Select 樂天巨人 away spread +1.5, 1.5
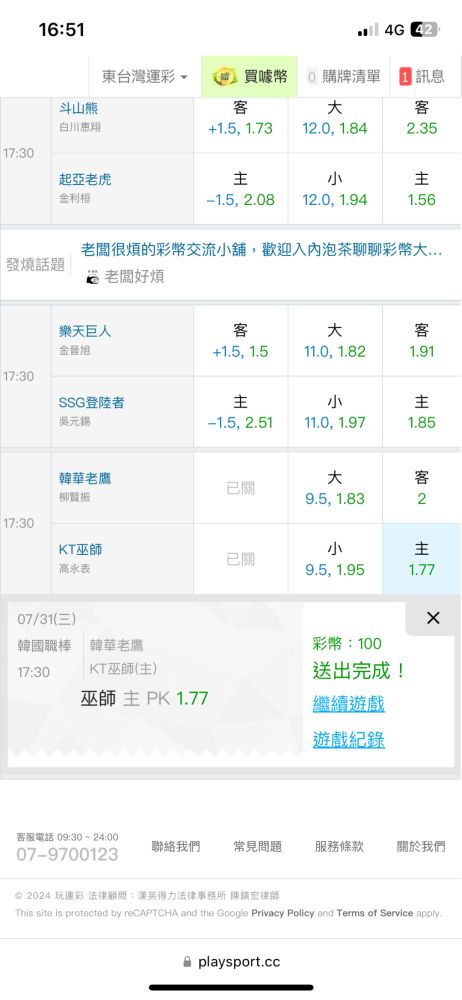The height and width of the screenshot is (1000, 462). (241, 341)
